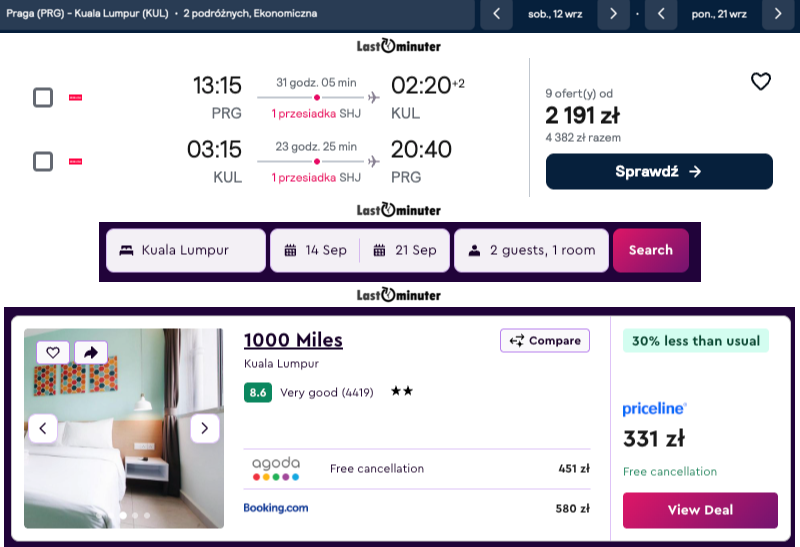Open departure date sob., 12 wrz
The width and height of the screenshot is (800, 547).
pos(555,14)
